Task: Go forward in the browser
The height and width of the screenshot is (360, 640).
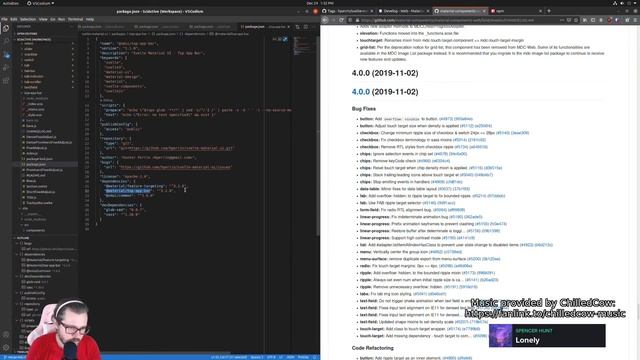Action: tap(333, 20)
